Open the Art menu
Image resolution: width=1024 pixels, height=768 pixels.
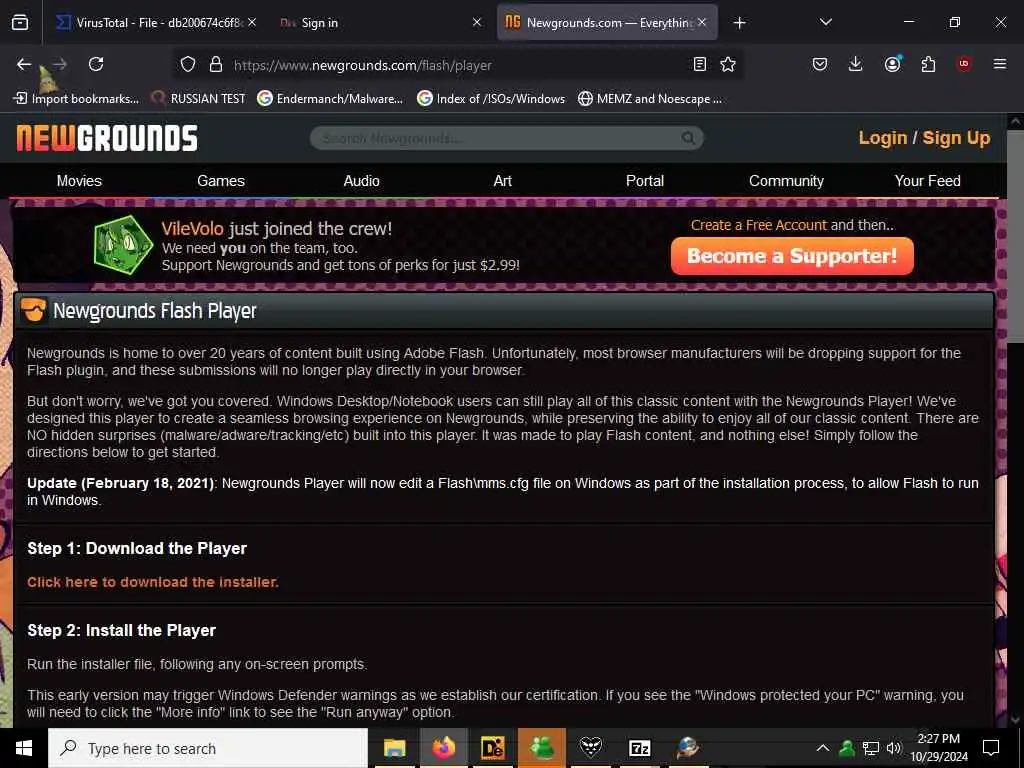[503, 181]
